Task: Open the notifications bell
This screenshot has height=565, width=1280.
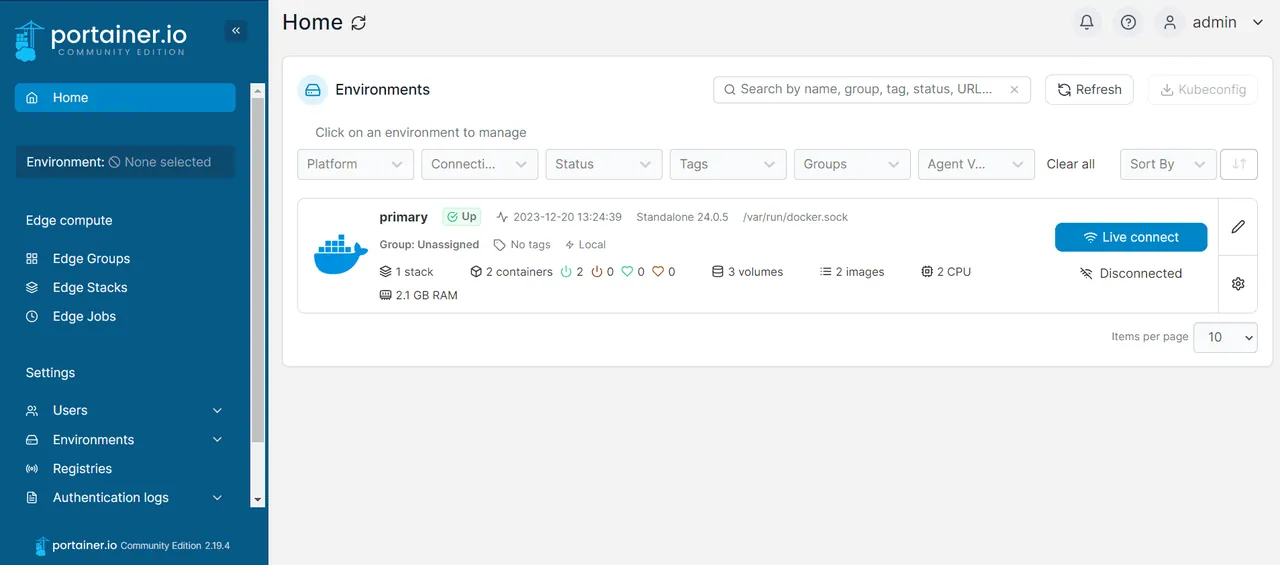Action: click(1087, 22)
